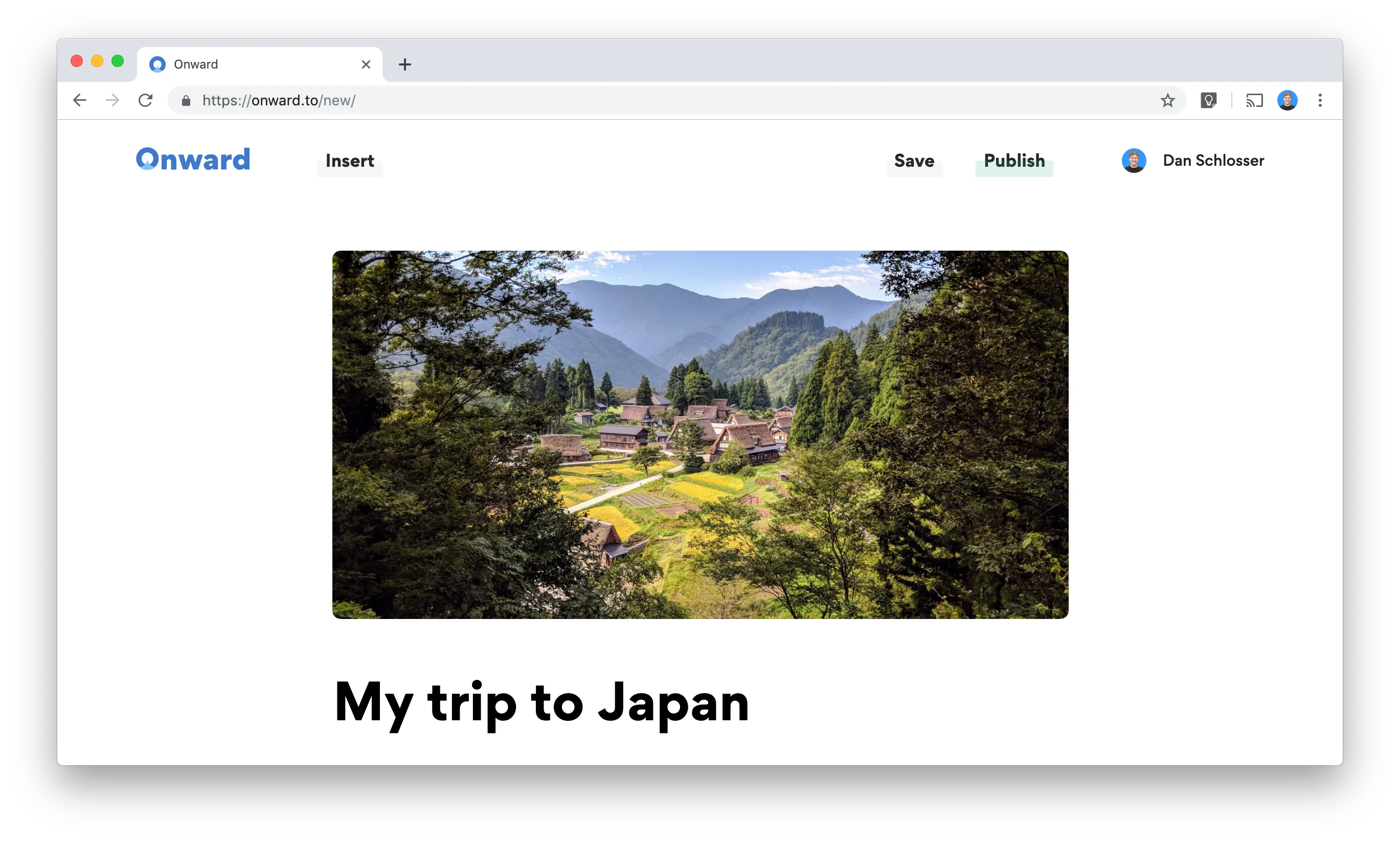Screen dimensions: 1400x841
Task: Click the browser forward arrow
Action: click(x=112, y=100)
